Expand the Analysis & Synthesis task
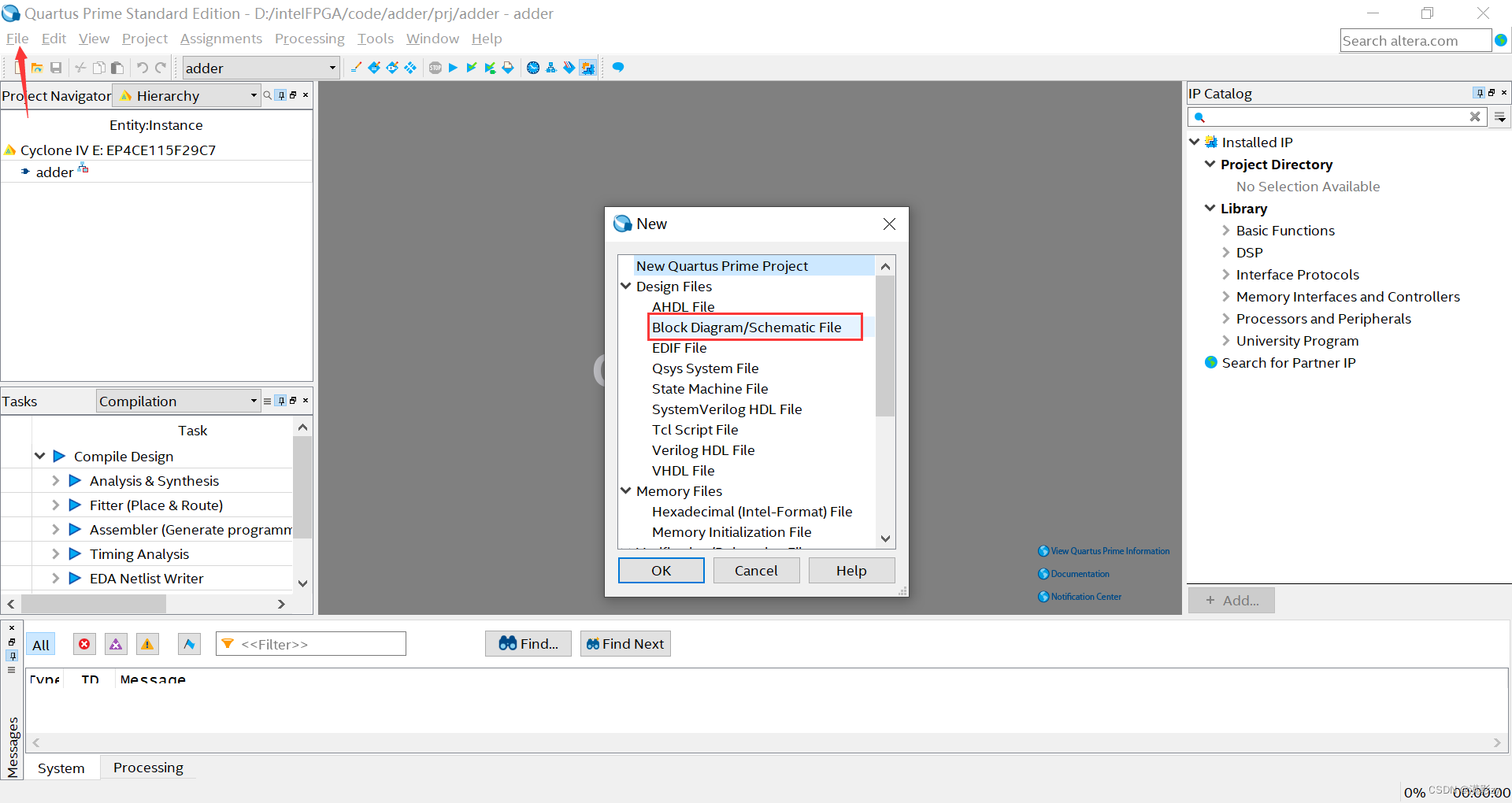The height and width of the screenshot is (803, 1512). [55, 480]
